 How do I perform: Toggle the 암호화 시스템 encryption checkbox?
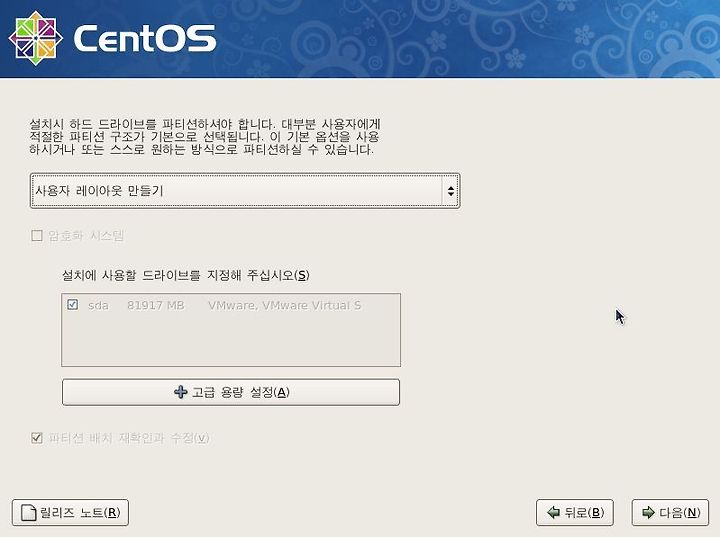pyautogui.click(x=37, y=236)
